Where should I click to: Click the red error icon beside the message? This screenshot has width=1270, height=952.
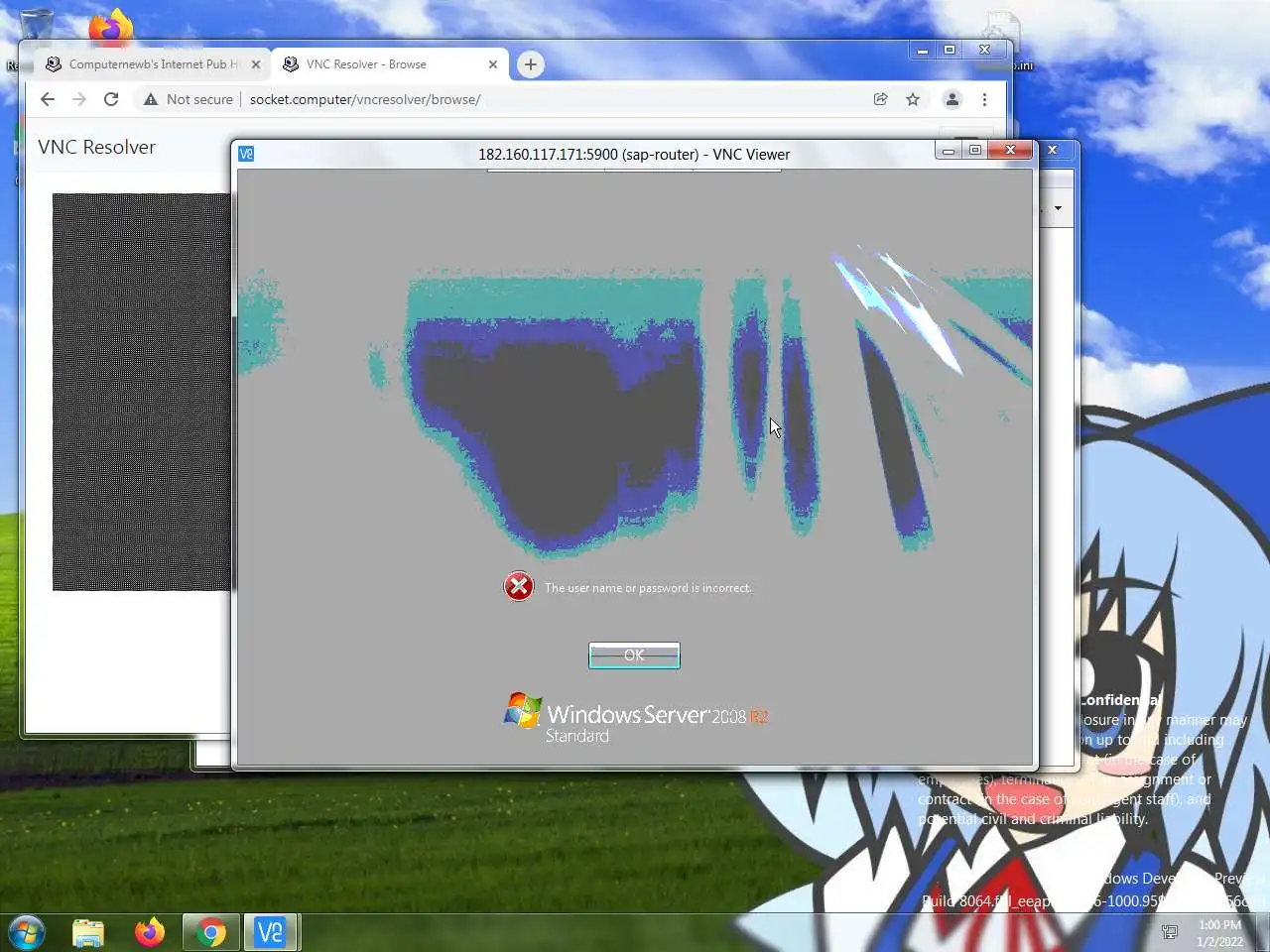[519, 587]
